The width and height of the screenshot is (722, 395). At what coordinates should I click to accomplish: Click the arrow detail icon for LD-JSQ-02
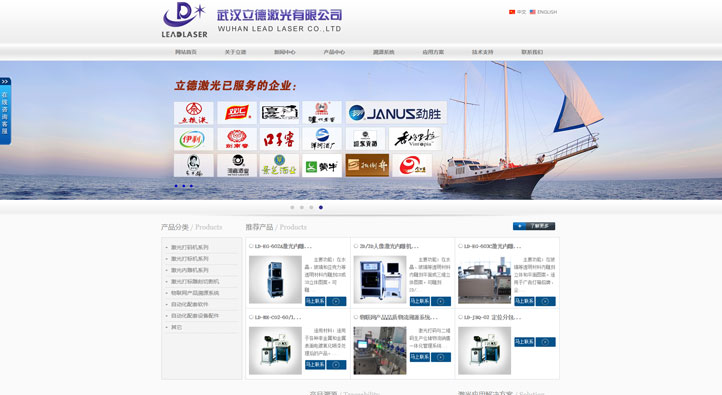point(545,342)
